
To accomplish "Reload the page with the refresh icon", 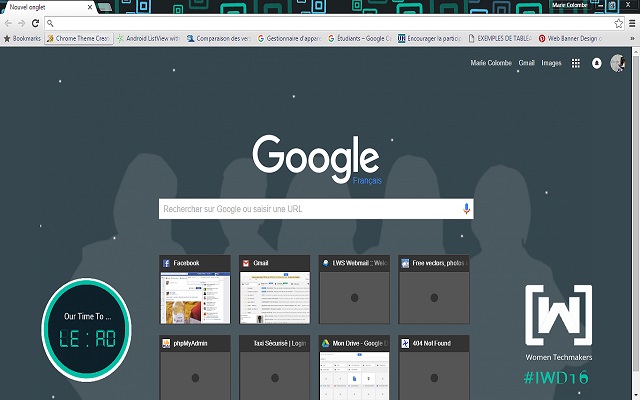I will tap(36, 23).
